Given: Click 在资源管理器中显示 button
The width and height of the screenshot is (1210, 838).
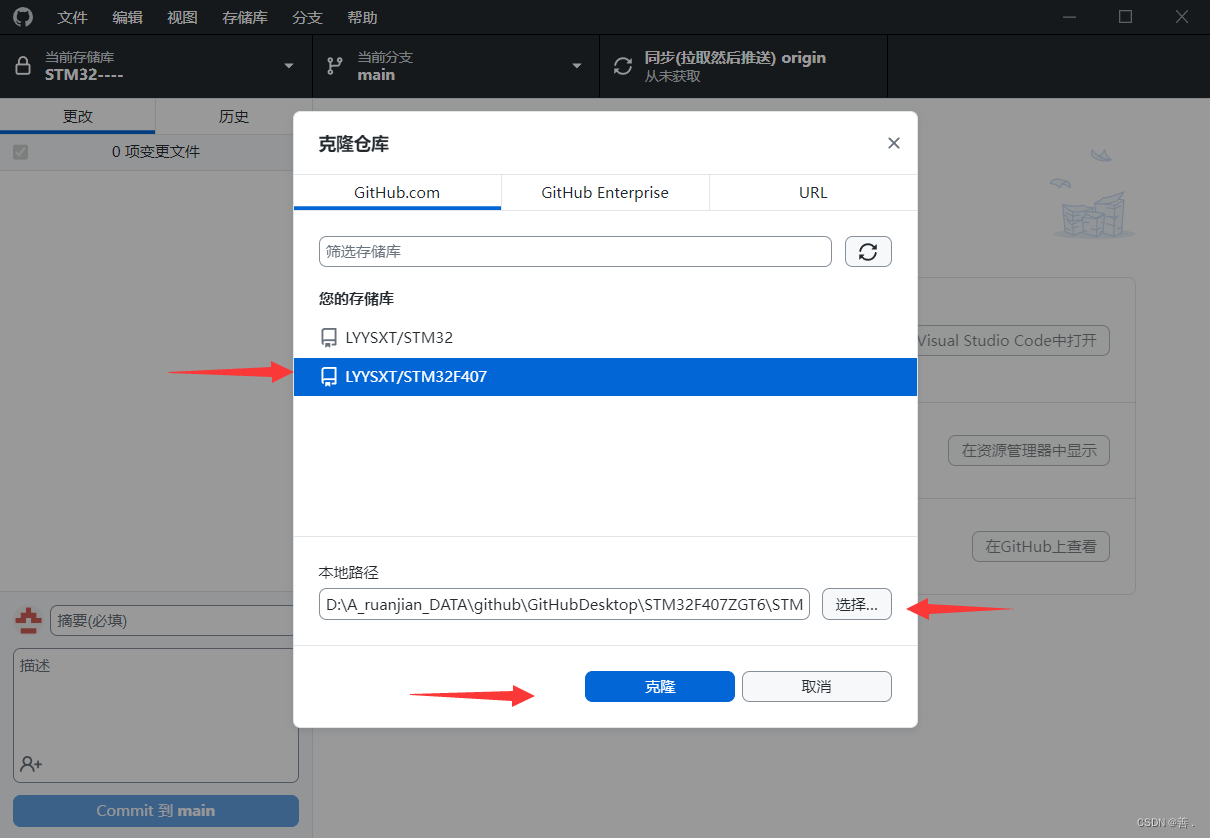Looking at the screenshot, I should 1029,451.
